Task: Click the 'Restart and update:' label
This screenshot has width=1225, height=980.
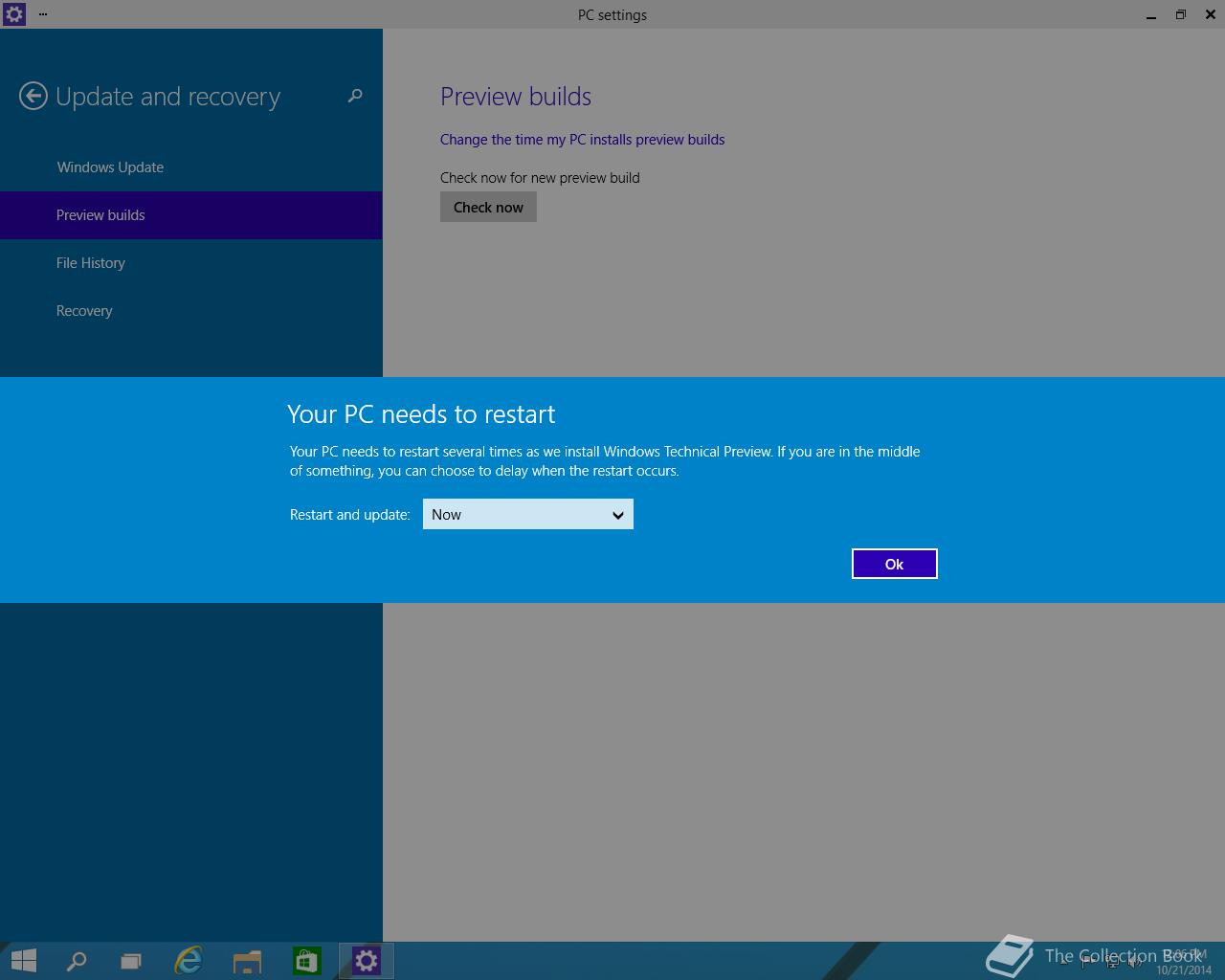Action: [349, 515]
